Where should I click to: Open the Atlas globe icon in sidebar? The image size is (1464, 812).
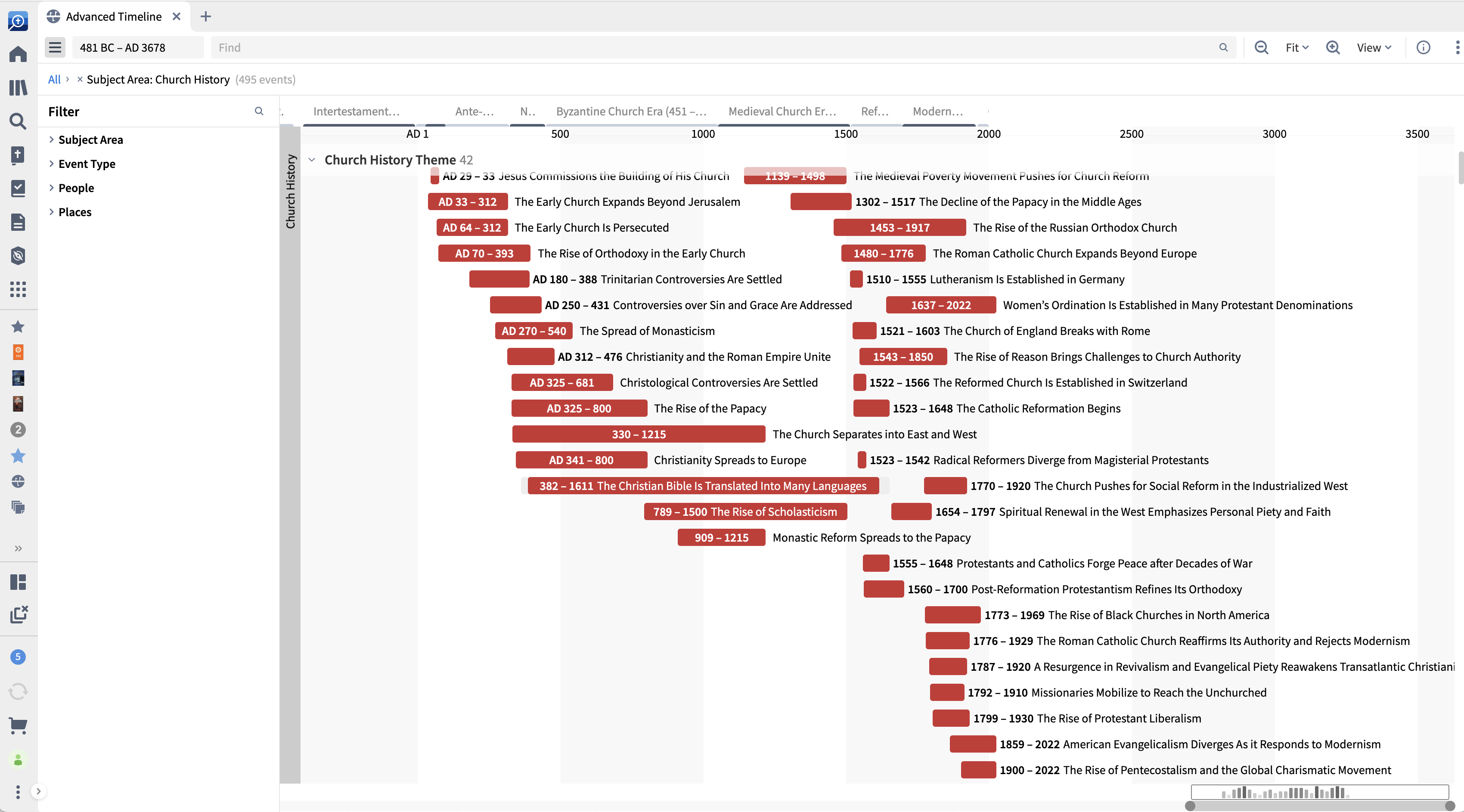pyautogui.click(x=18, y=481)
